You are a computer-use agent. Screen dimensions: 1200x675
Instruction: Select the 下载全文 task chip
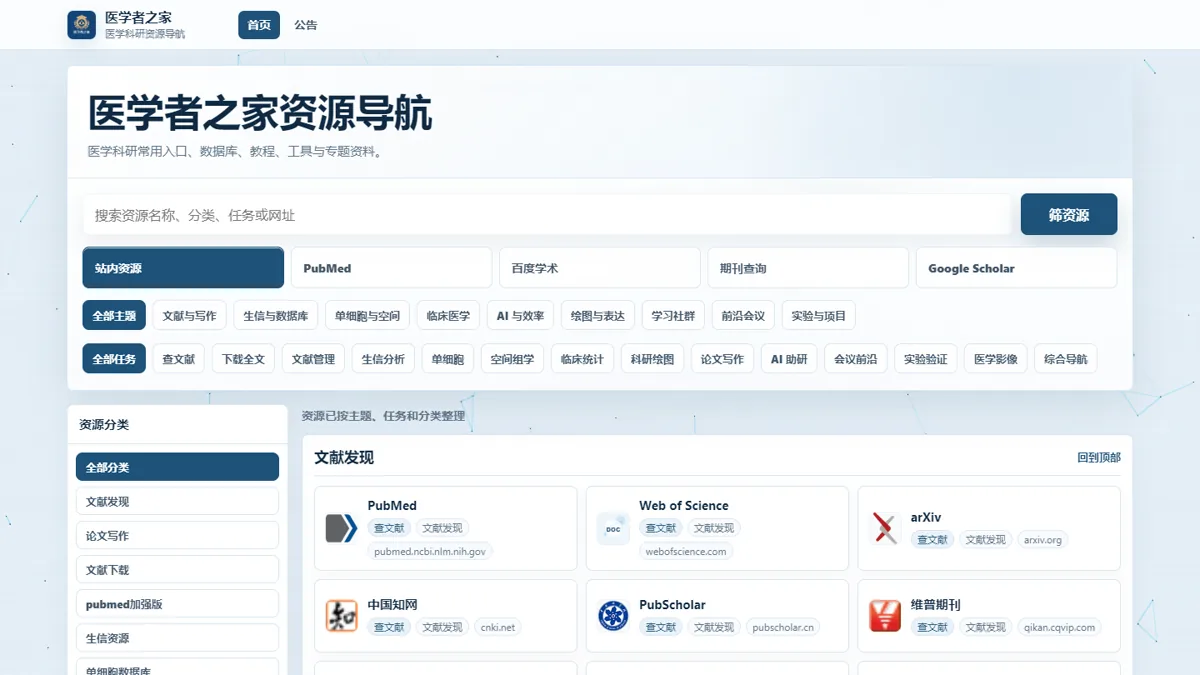243,359
